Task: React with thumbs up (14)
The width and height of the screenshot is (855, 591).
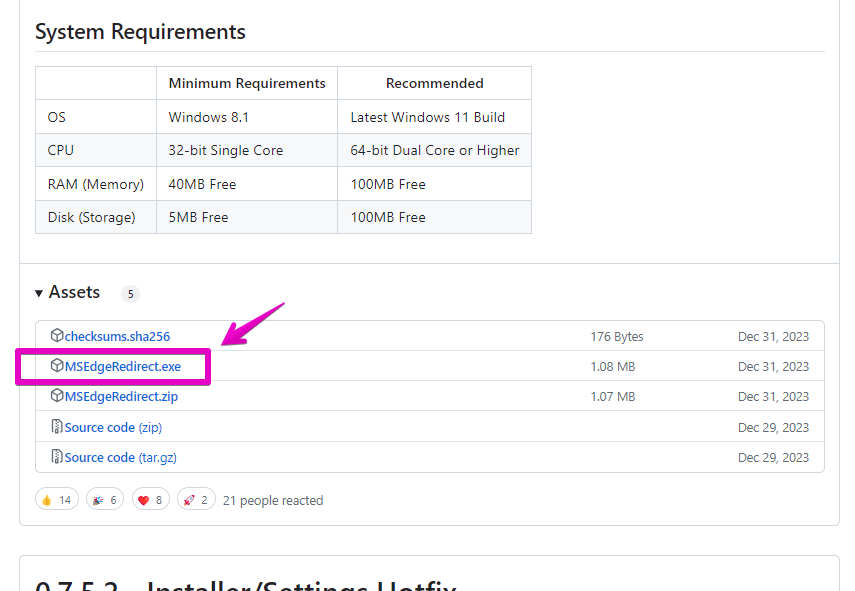Action: 57,500
